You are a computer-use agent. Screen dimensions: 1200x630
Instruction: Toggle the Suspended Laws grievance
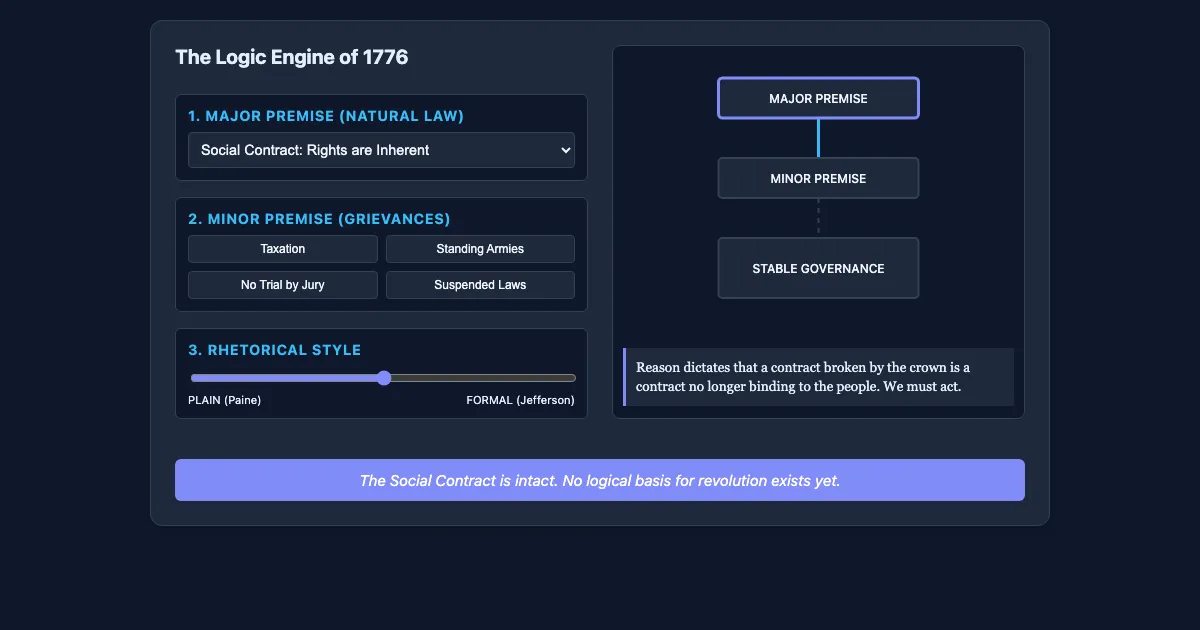point(480,285)
